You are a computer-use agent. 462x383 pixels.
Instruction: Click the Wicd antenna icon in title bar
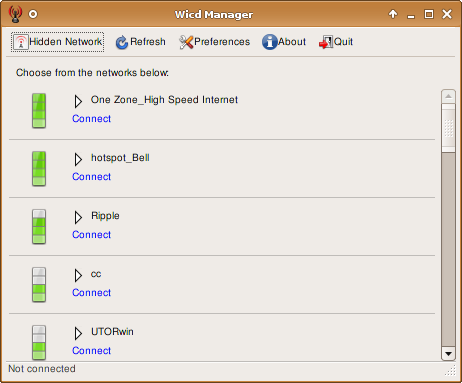15,14
